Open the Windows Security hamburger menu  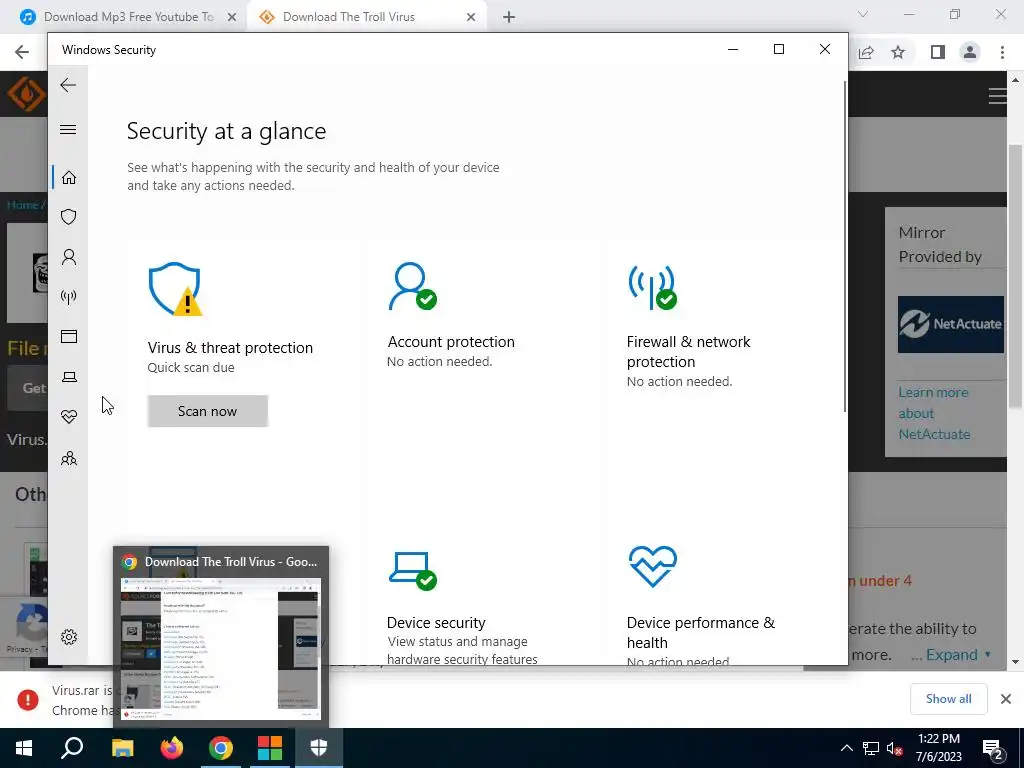click(x=68, y=129)
